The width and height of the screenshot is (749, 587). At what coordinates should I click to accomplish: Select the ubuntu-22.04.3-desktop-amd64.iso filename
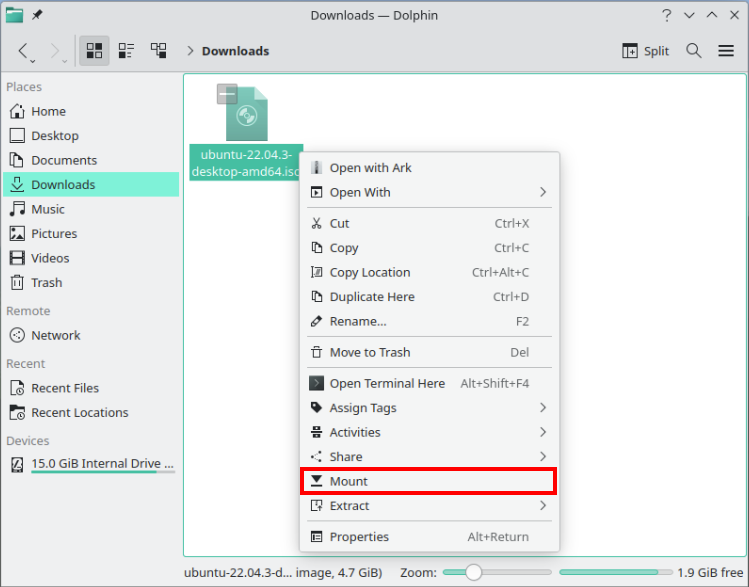246,163
